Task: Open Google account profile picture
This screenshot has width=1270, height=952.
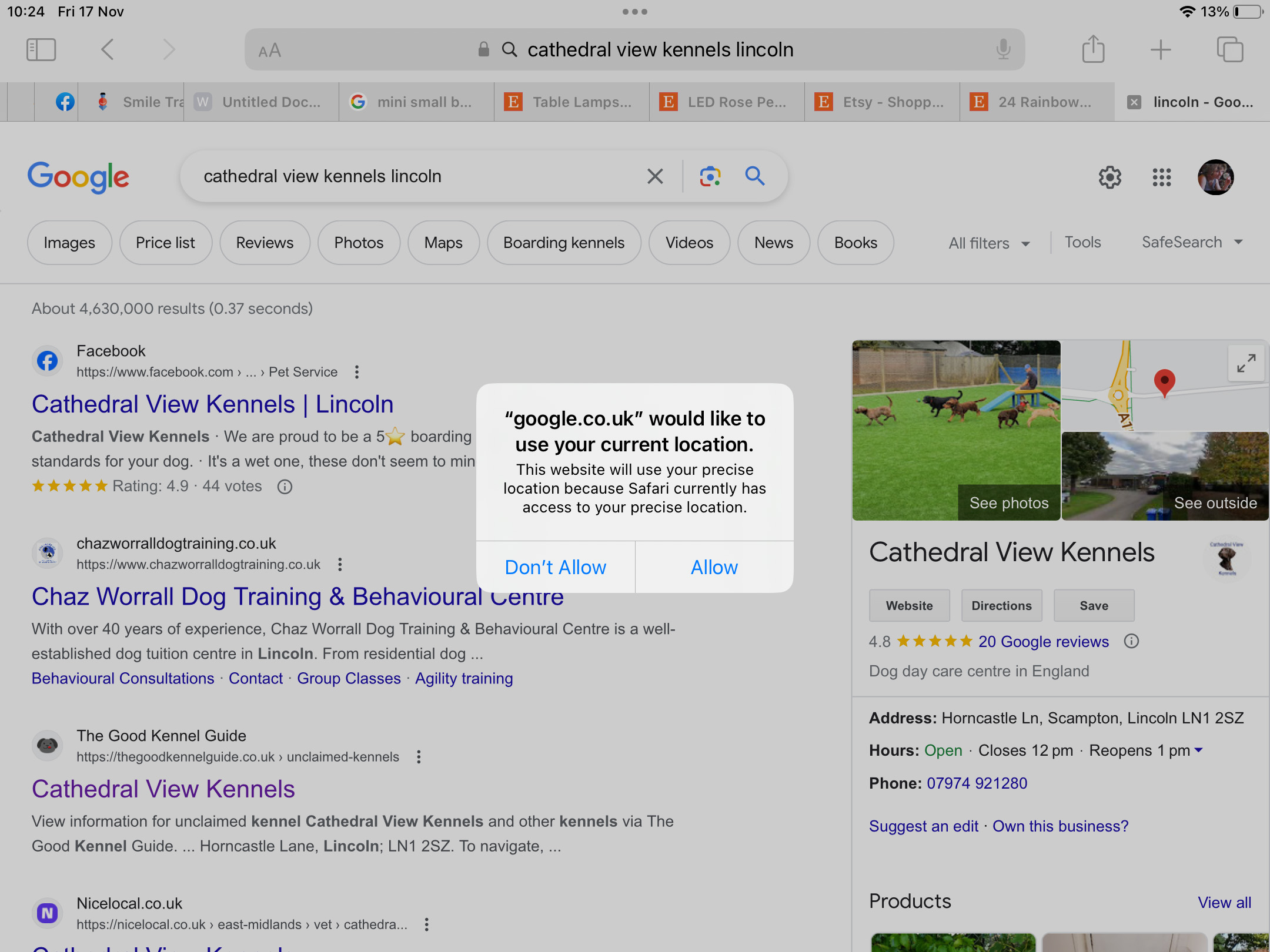Action: pyautogui.click(x=1215, y=177)
